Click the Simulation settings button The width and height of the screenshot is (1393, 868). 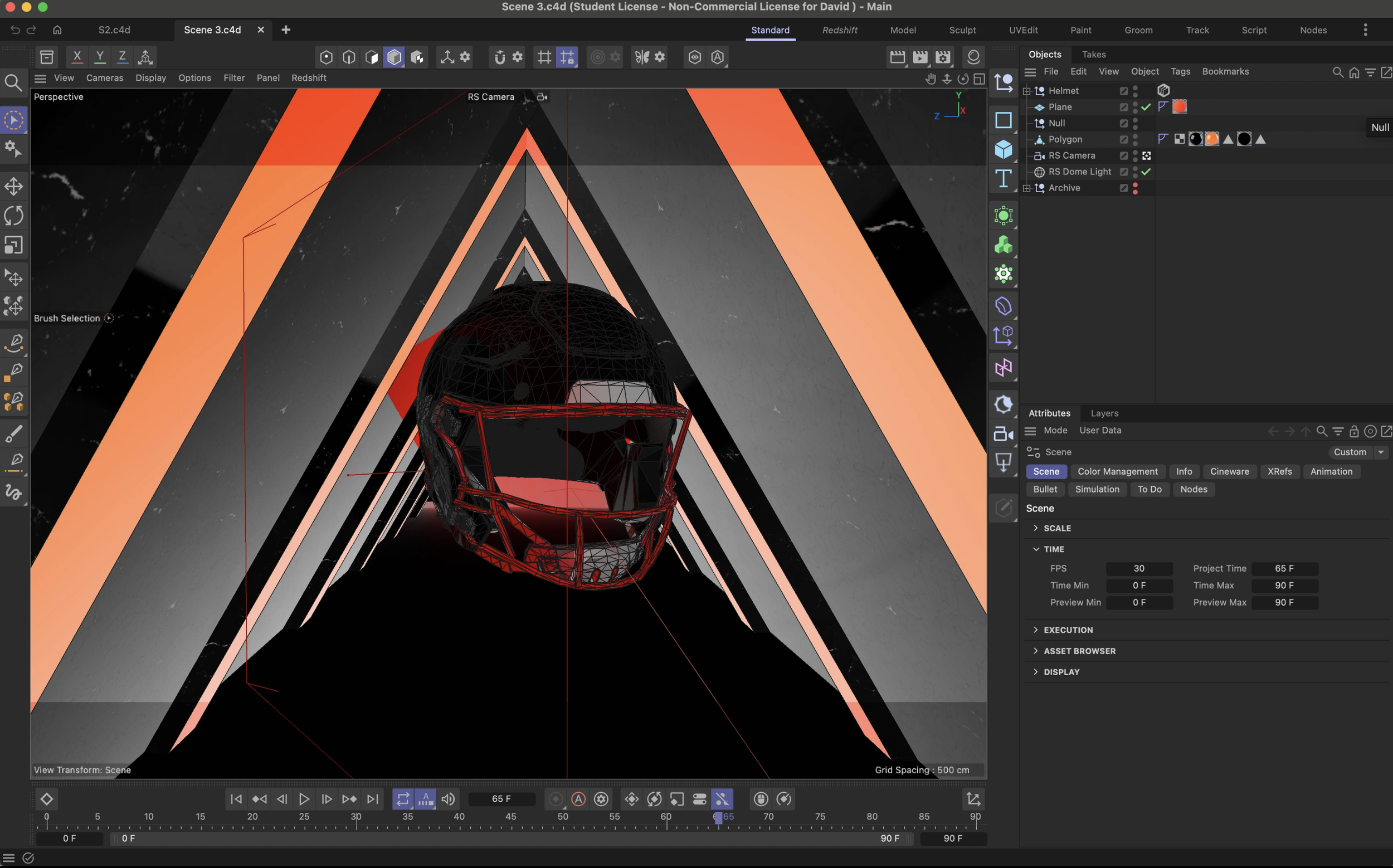coord(1097,489)
